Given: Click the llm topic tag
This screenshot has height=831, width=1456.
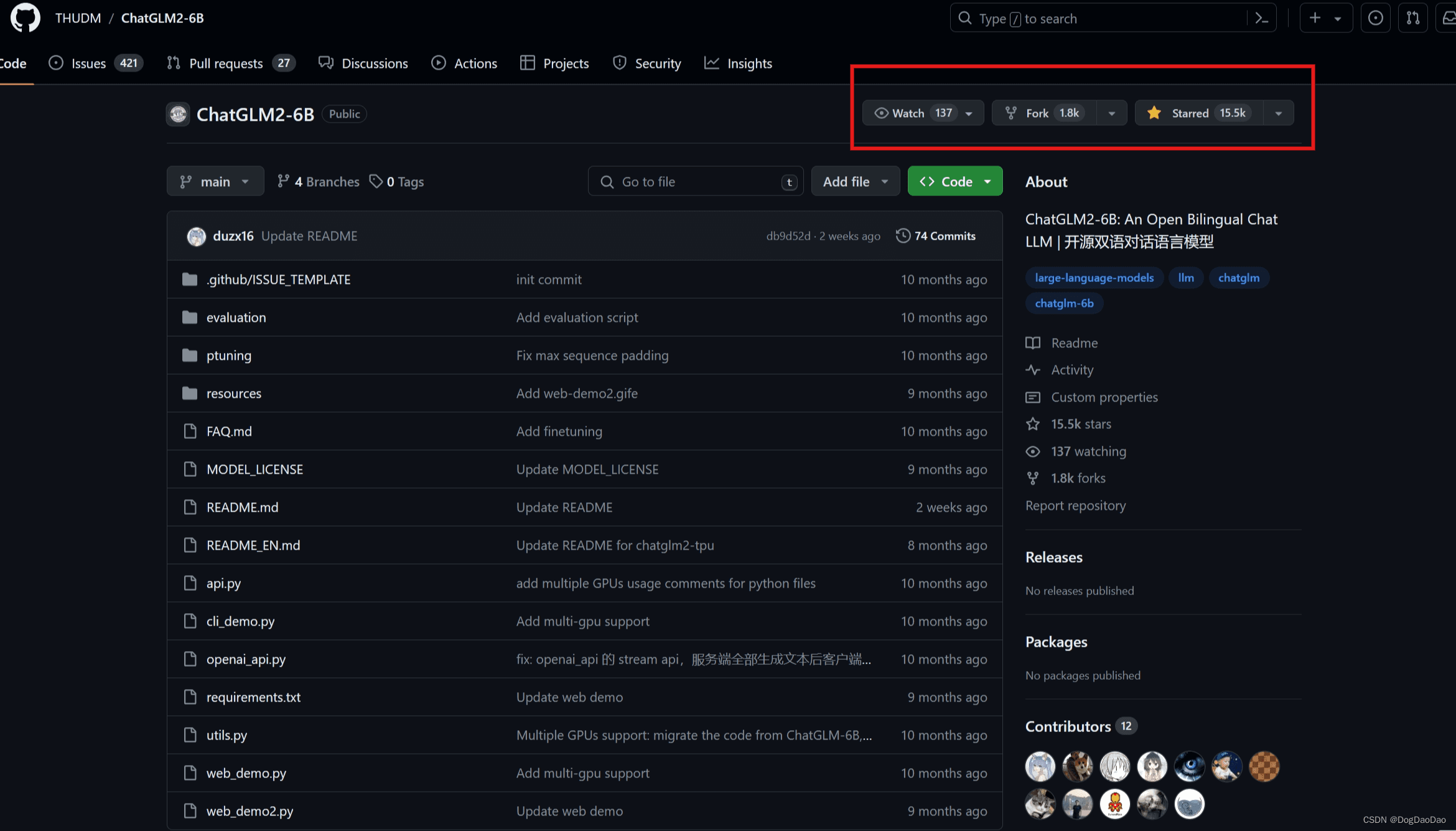Looking at the screenshot, I should click(x=1186, y=278).
